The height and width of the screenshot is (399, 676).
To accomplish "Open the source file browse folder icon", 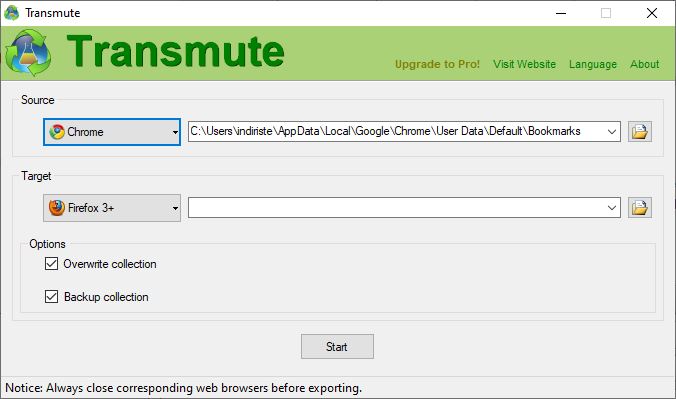I will [x=639, y=132].
